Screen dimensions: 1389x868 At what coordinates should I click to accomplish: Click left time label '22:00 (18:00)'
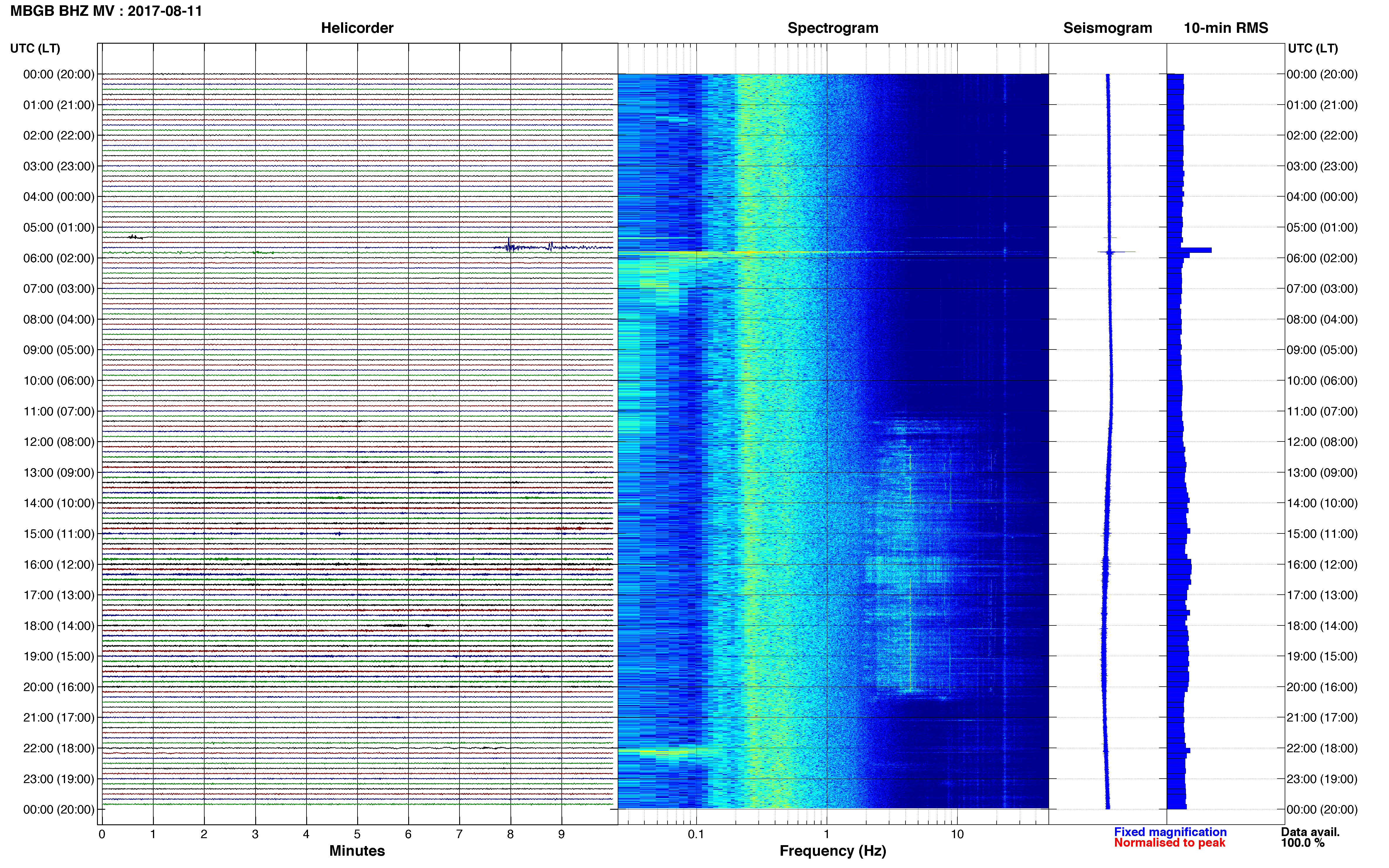pyautogui.click(x=59, y=748)
